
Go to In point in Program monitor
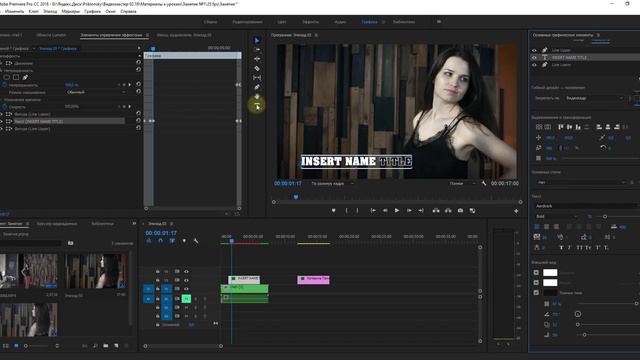click(373, 211)
